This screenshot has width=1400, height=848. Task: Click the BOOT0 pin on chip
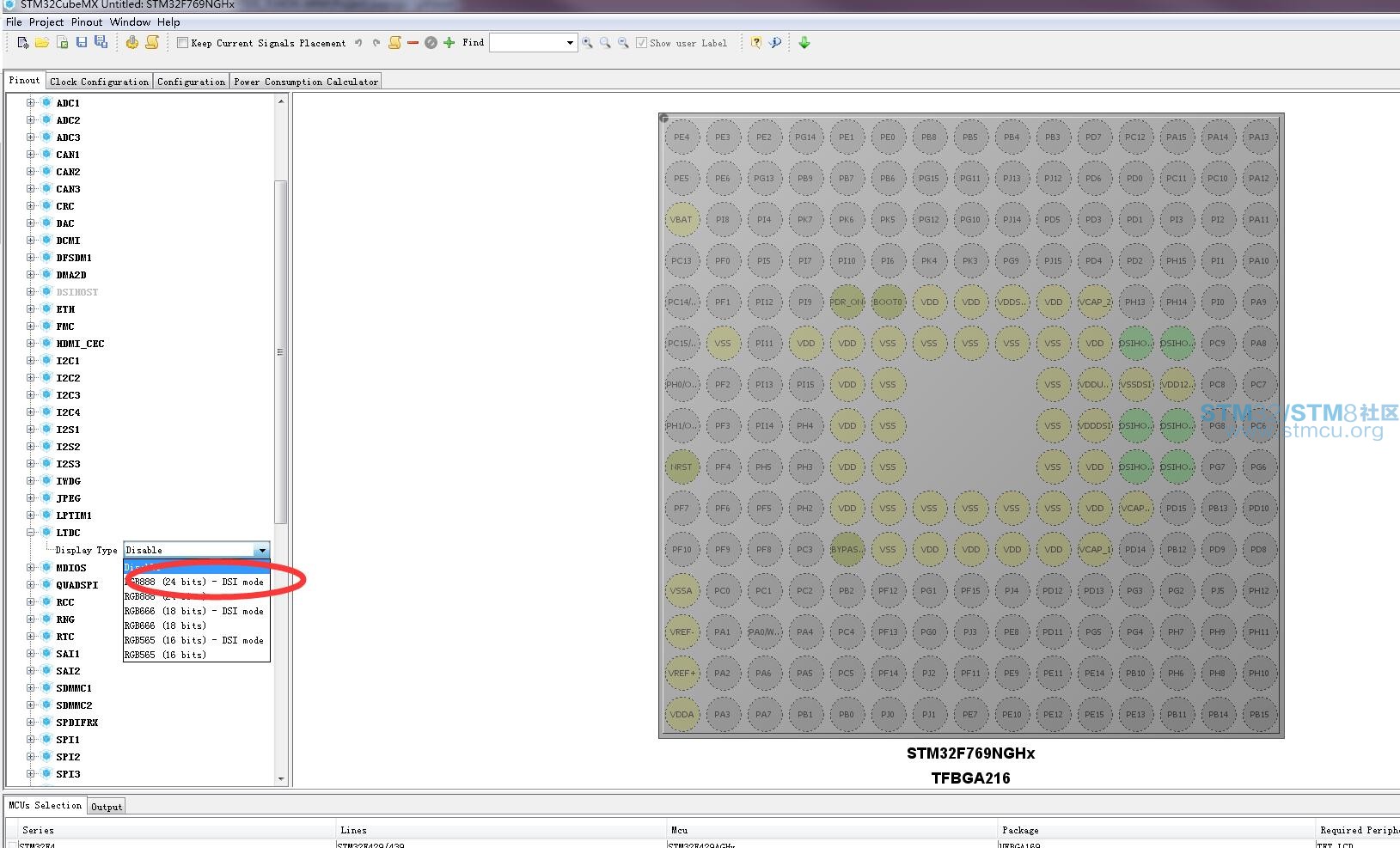pyautogui.click(x=888, y=302)
